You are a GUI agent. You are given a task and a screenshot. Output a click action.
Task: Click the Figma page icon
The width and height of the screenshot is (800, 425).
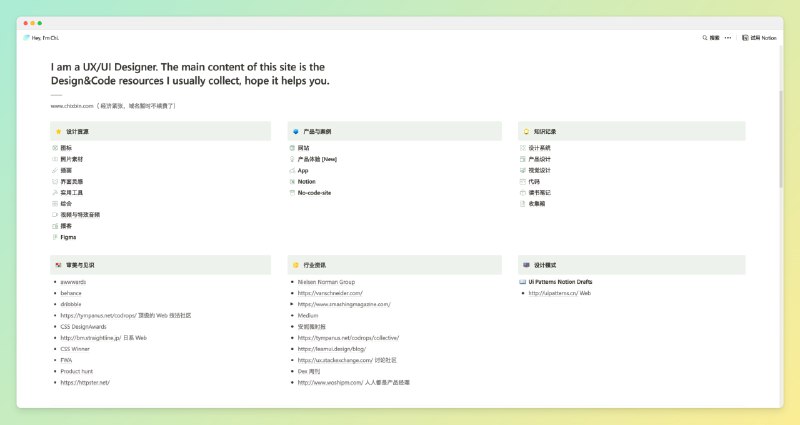[55, 237]
